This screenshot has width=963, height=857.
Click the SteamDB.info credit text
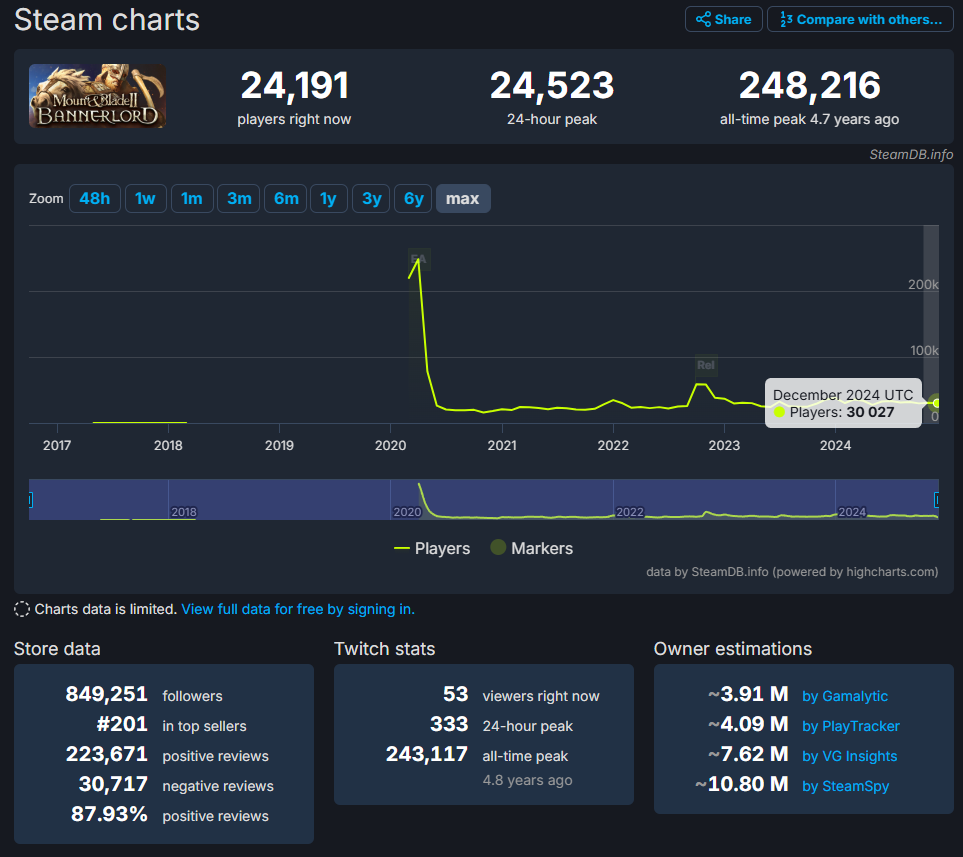click(x=911, y=154)
